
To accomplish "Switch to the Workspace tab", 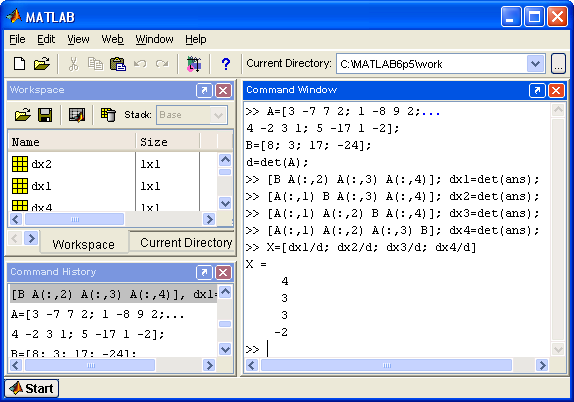I will pos(83,244).
